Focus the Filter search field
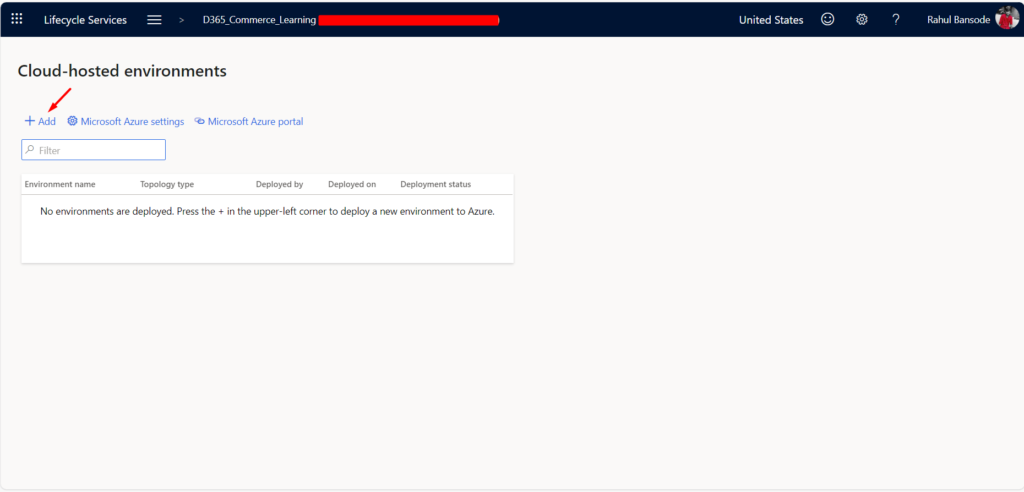1024x492 pixels. click(93, 150)
